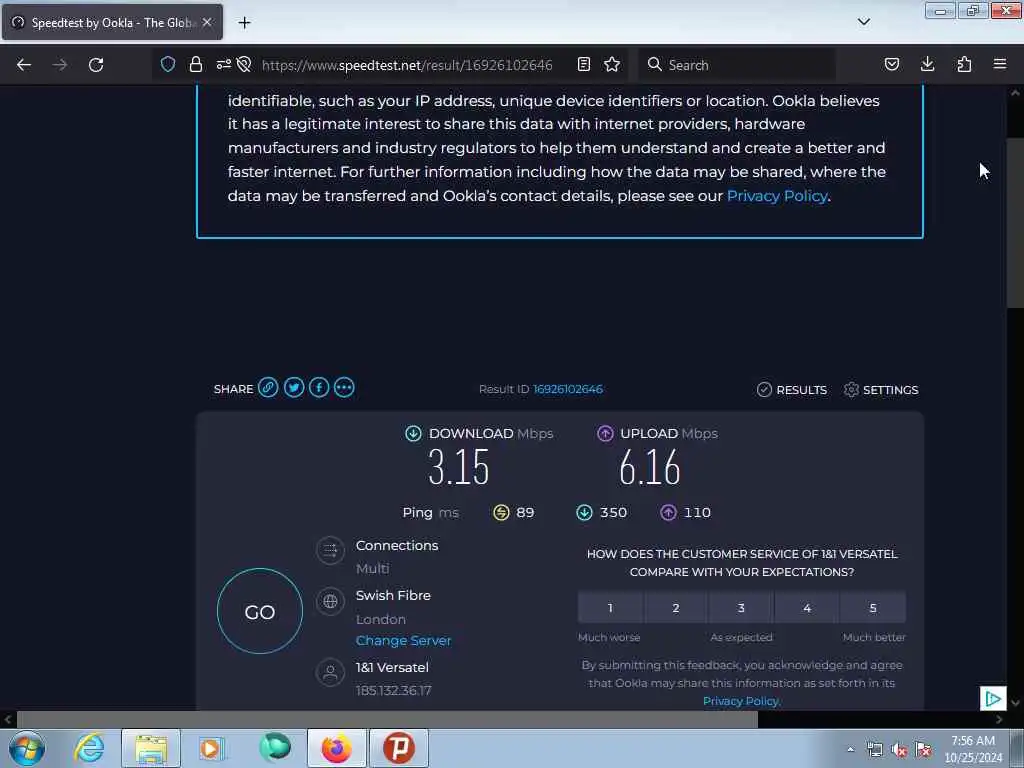Open the Firefox downloads panel
The image size is (1024, 768).
point(927,64)
